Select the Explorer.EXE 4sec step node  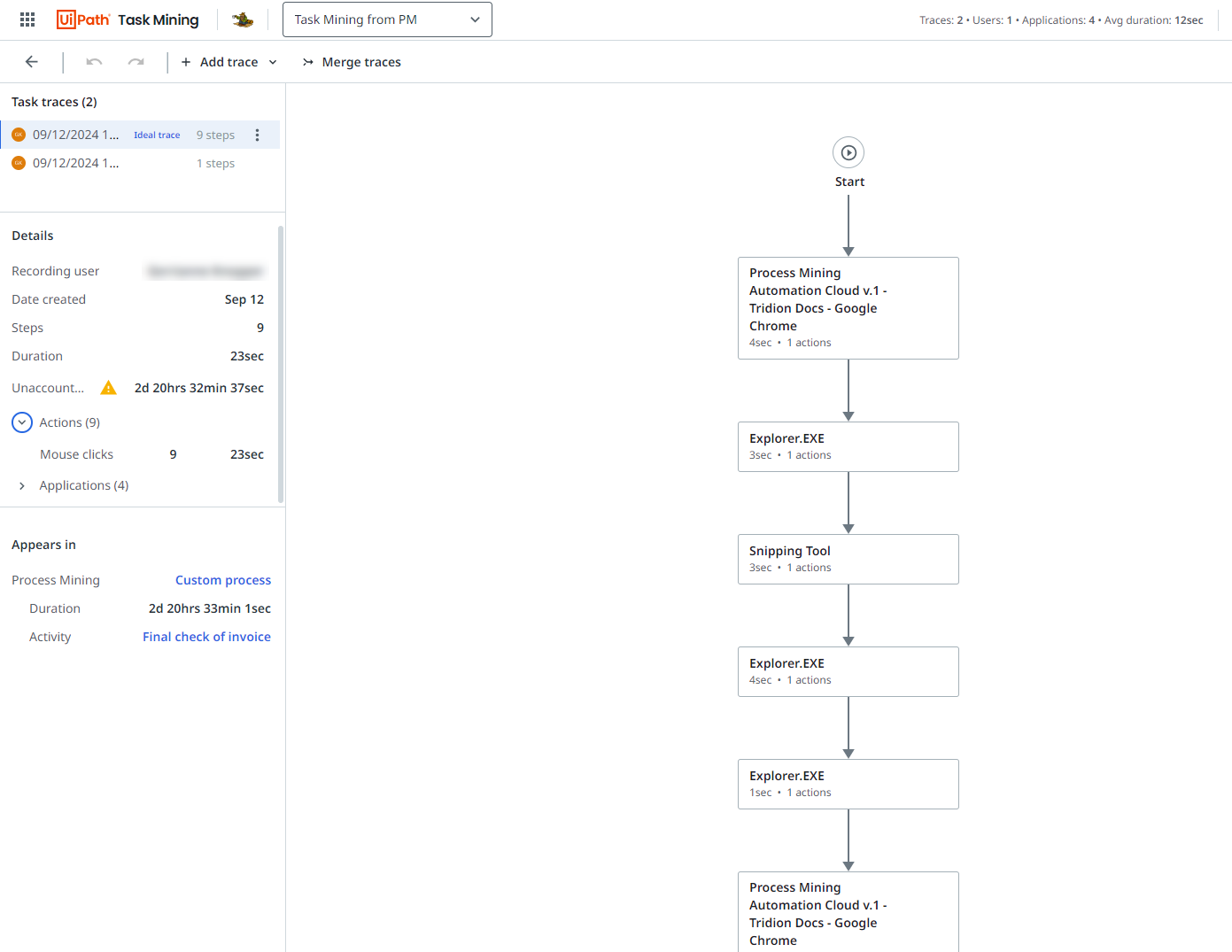coord(848,671)
